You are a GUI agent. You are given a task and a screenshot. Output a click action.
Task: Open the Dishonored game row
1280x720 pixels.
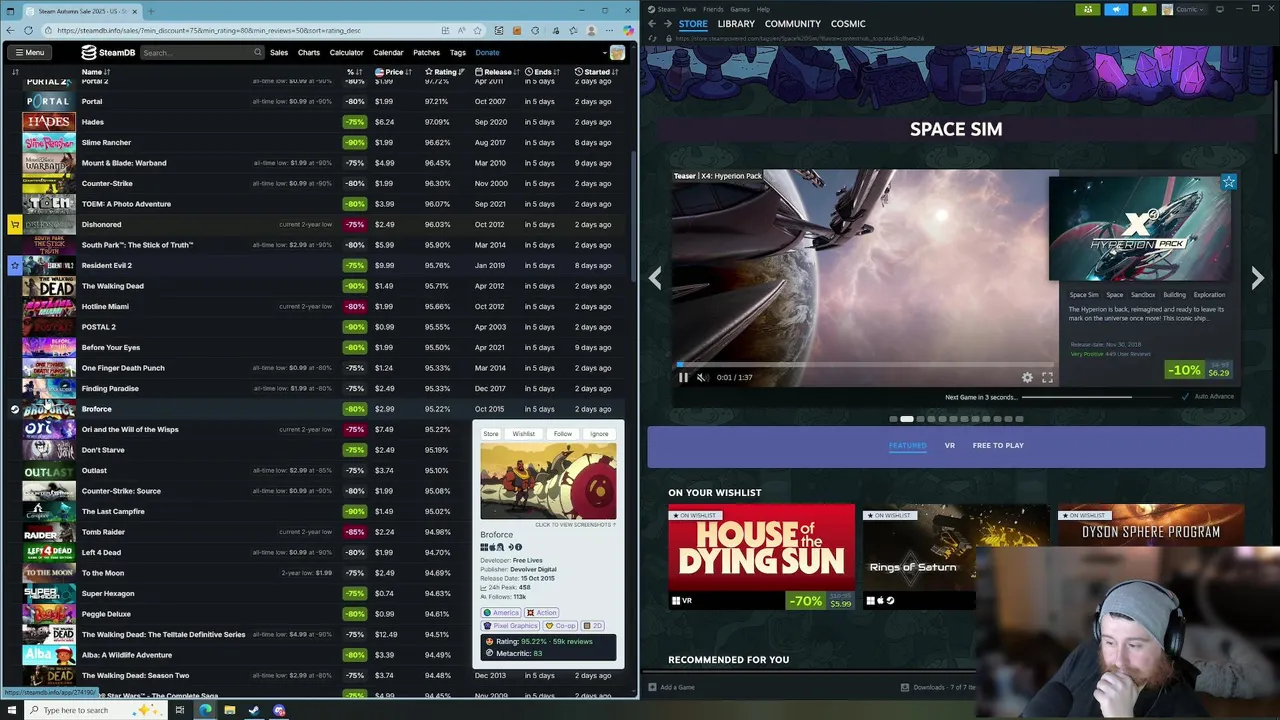coord(320,225)
